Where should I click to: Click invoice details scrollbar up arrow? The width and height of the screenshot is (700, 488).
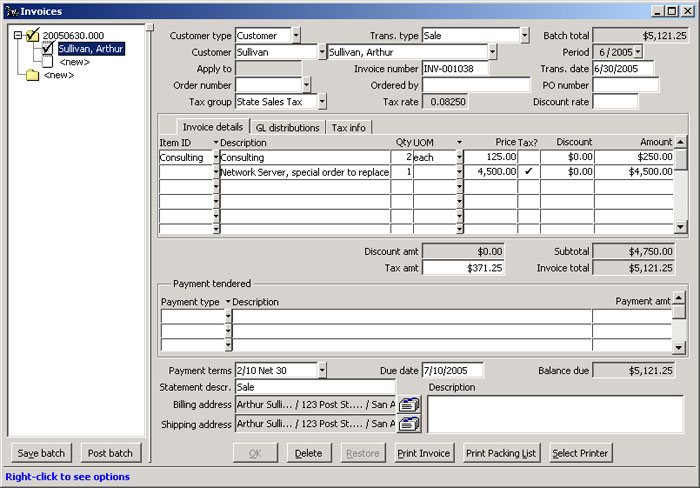(x=680, y=142)
